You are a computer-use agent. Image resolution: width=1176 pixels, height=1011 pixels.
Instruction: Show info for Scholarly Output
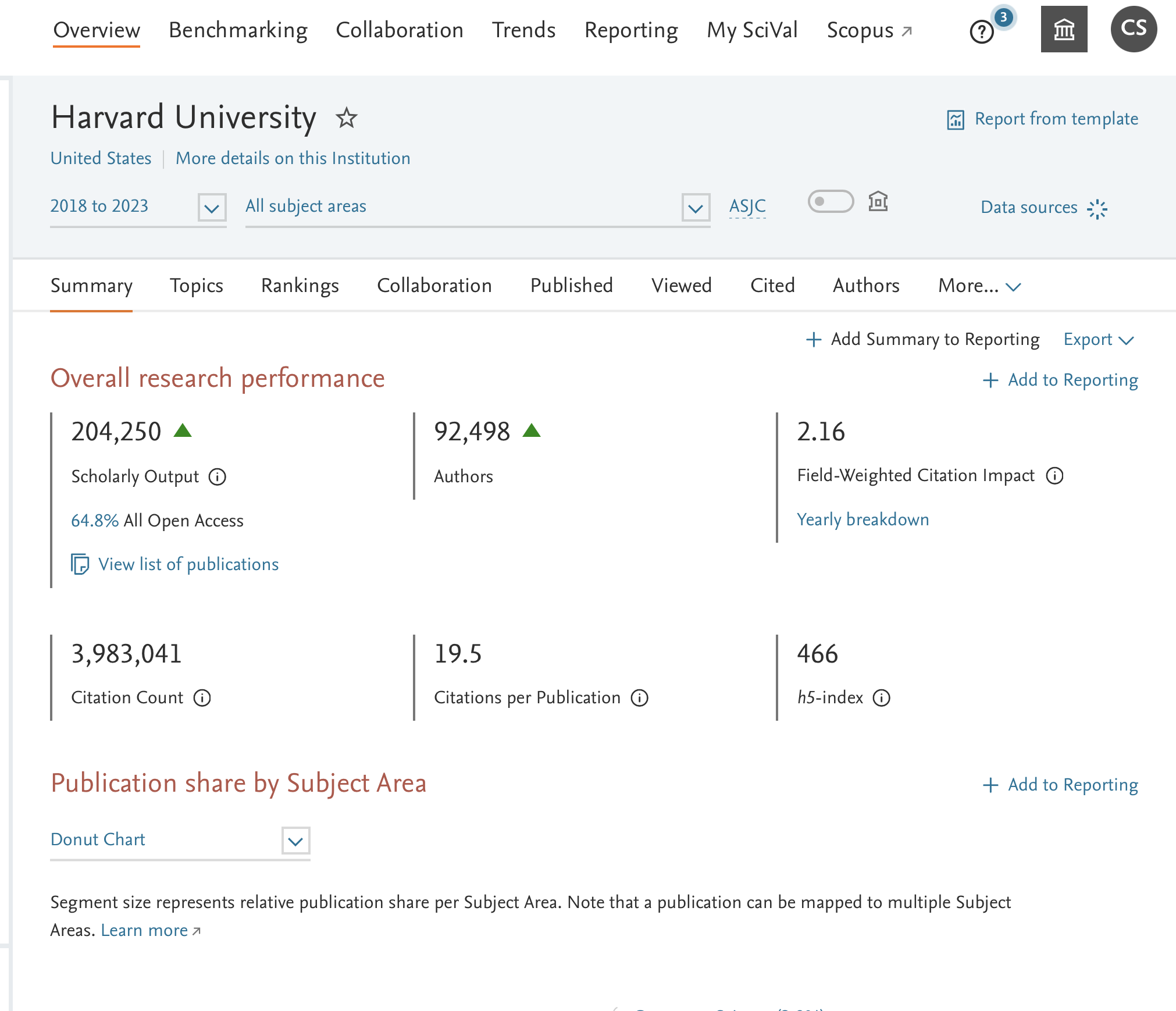(x=218, y=477)
